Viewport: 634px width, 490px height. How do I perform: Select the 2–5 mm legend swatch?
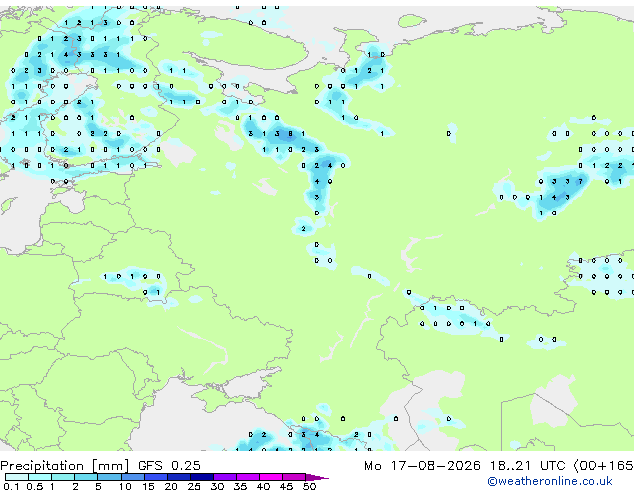[x=86, y=477]
